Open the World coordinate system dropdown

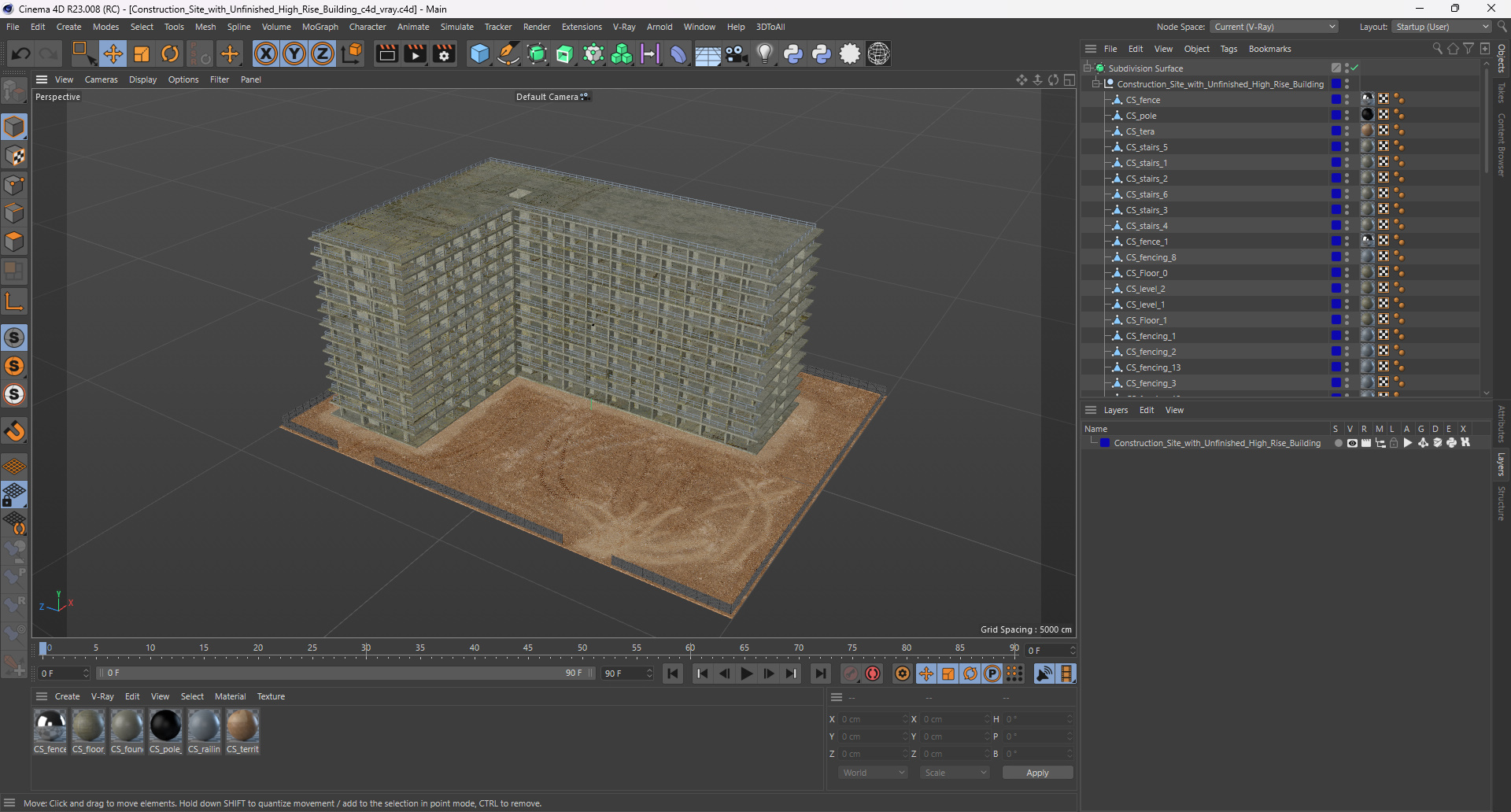(x=873, y=773)
